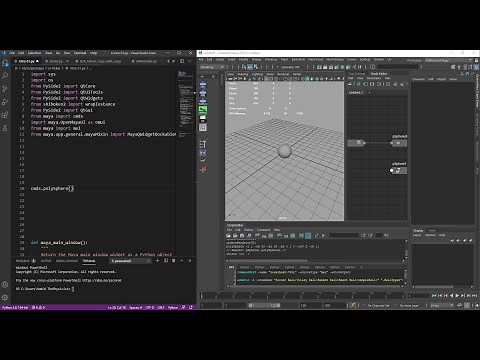The image size is (480, 360).
Task: Click the kill terminal trash icon
Action: click(x=173, y=261)
